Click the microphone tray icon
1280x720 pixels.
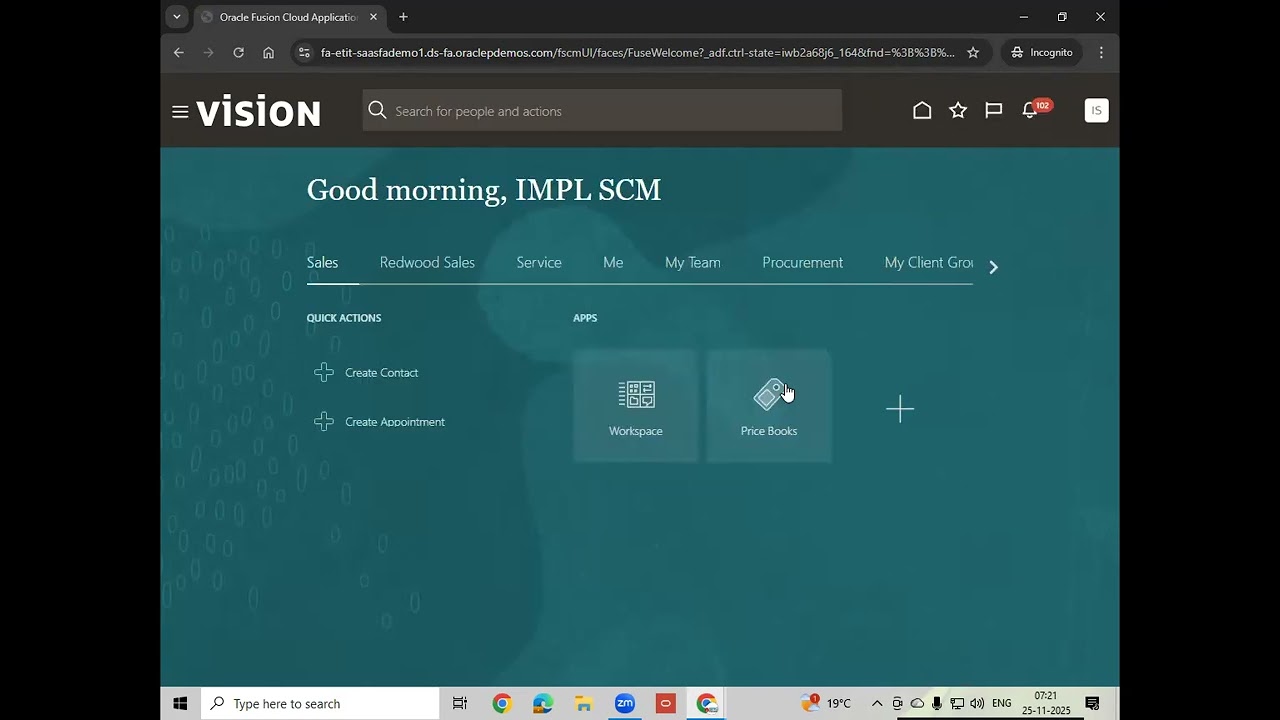[937, 704]
